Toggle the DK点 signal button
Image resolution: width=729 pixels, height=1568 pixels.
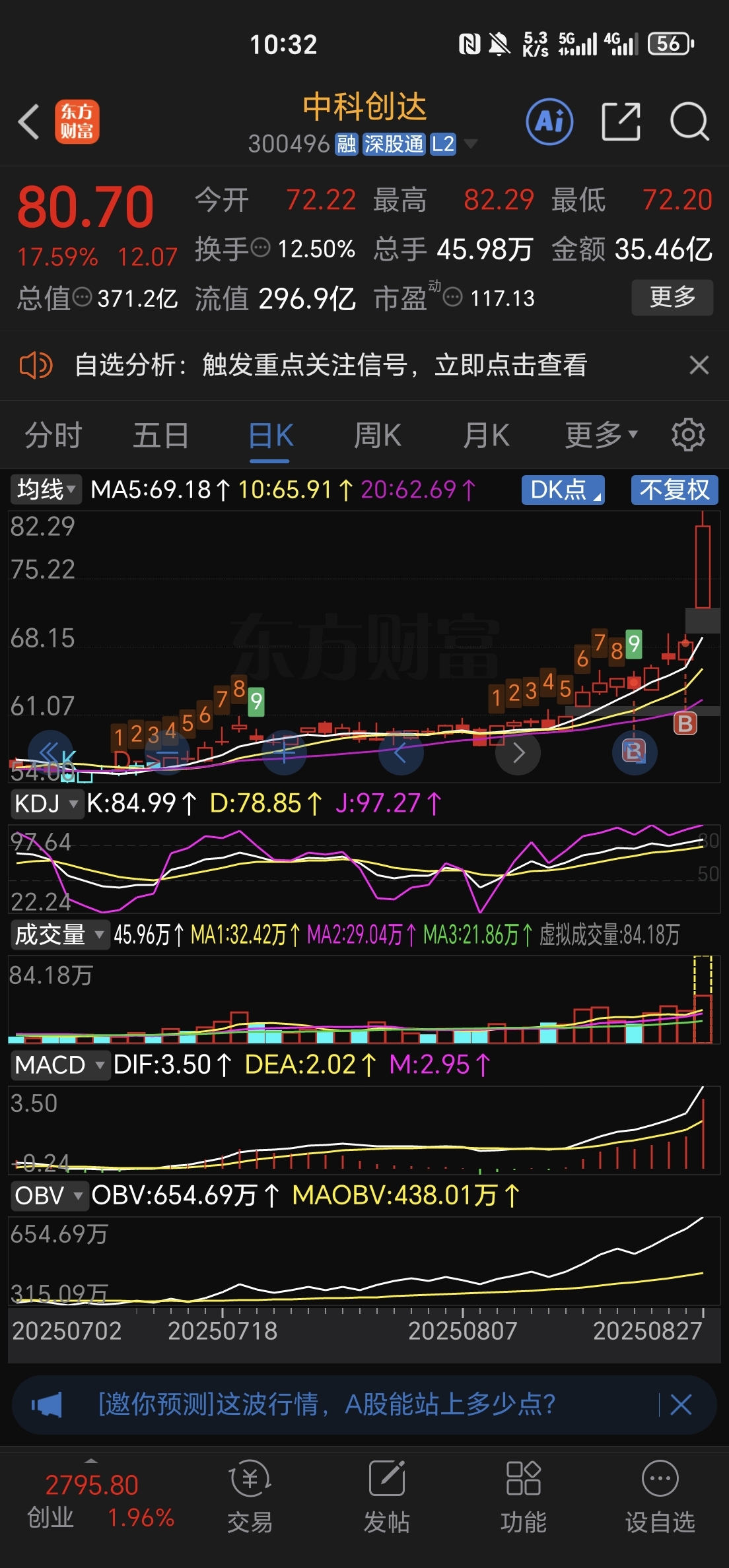[x=563, y=490]
